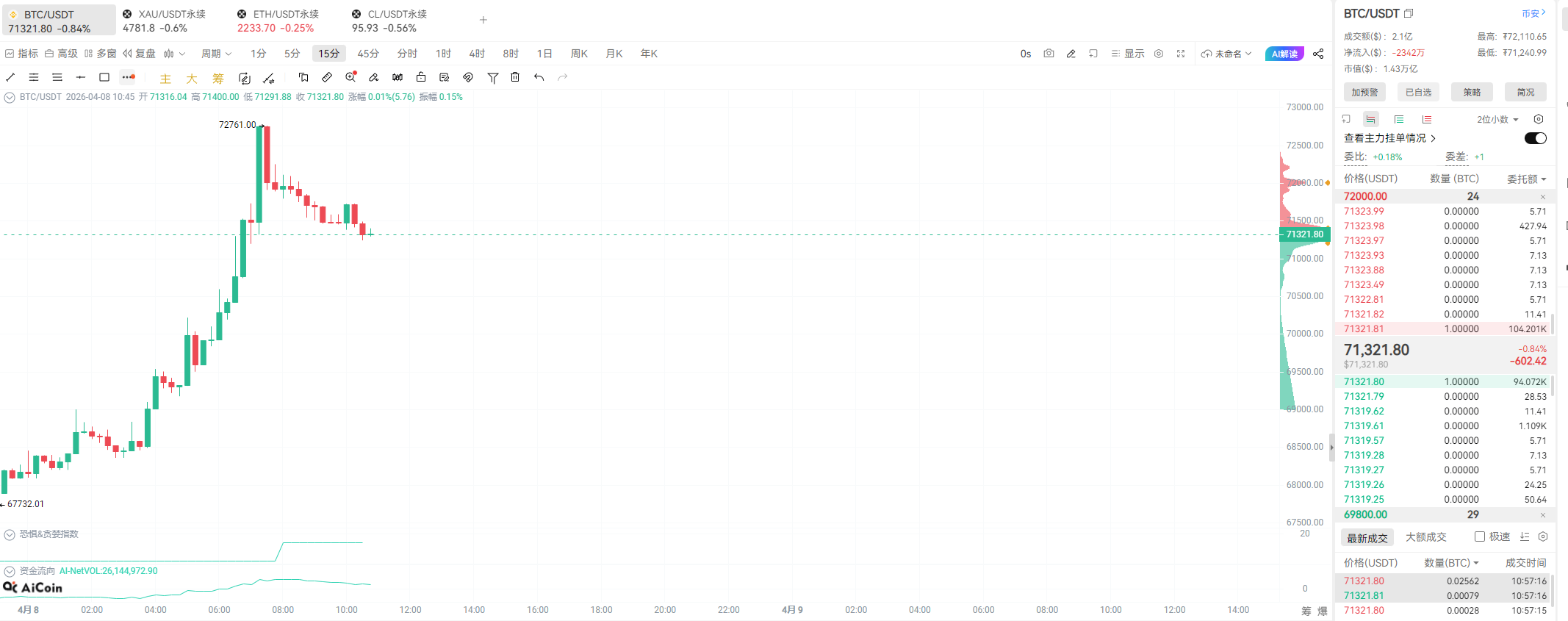
Task: Enter fullscreen chart mode
Action: pyautogui.click(x=1181, y=54)
